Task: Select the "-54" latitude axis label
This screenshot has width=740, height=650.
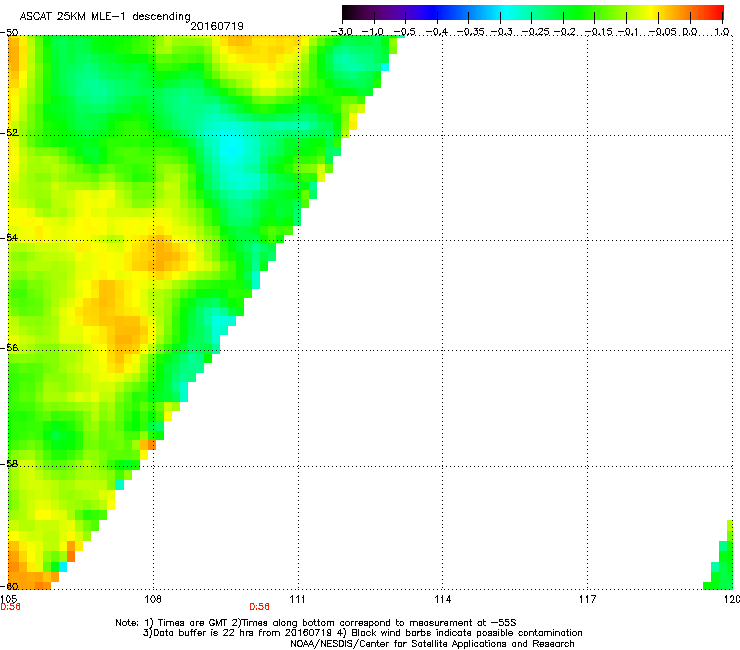Action: point(9,237)
